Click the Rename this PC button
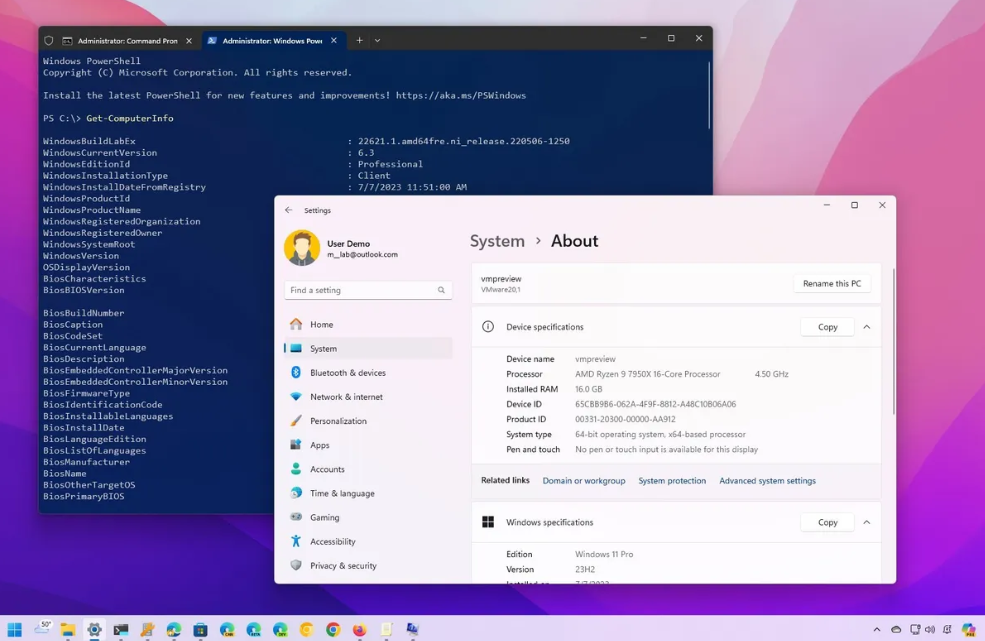985x641 pixels. (x=831, y=283)
